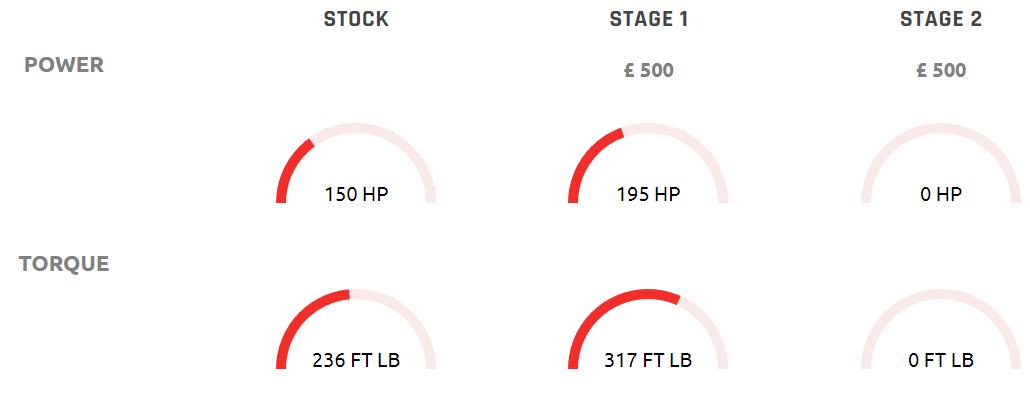
Task: Click the Stage 2 £ 500 price
Action: pos(941,70)
